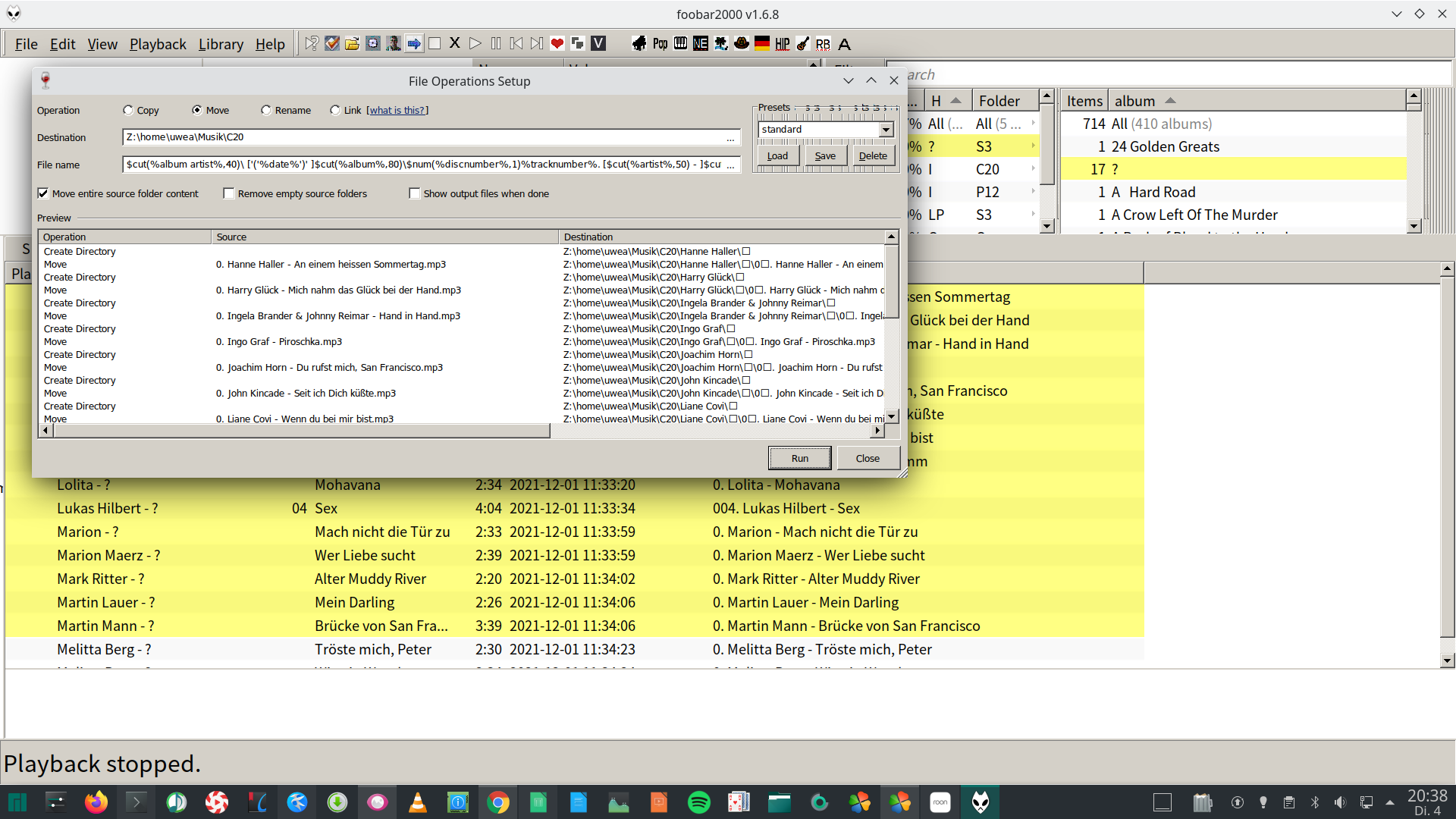Open the View menu
Screen dimensions: 1456x819
tap(102, 44)
